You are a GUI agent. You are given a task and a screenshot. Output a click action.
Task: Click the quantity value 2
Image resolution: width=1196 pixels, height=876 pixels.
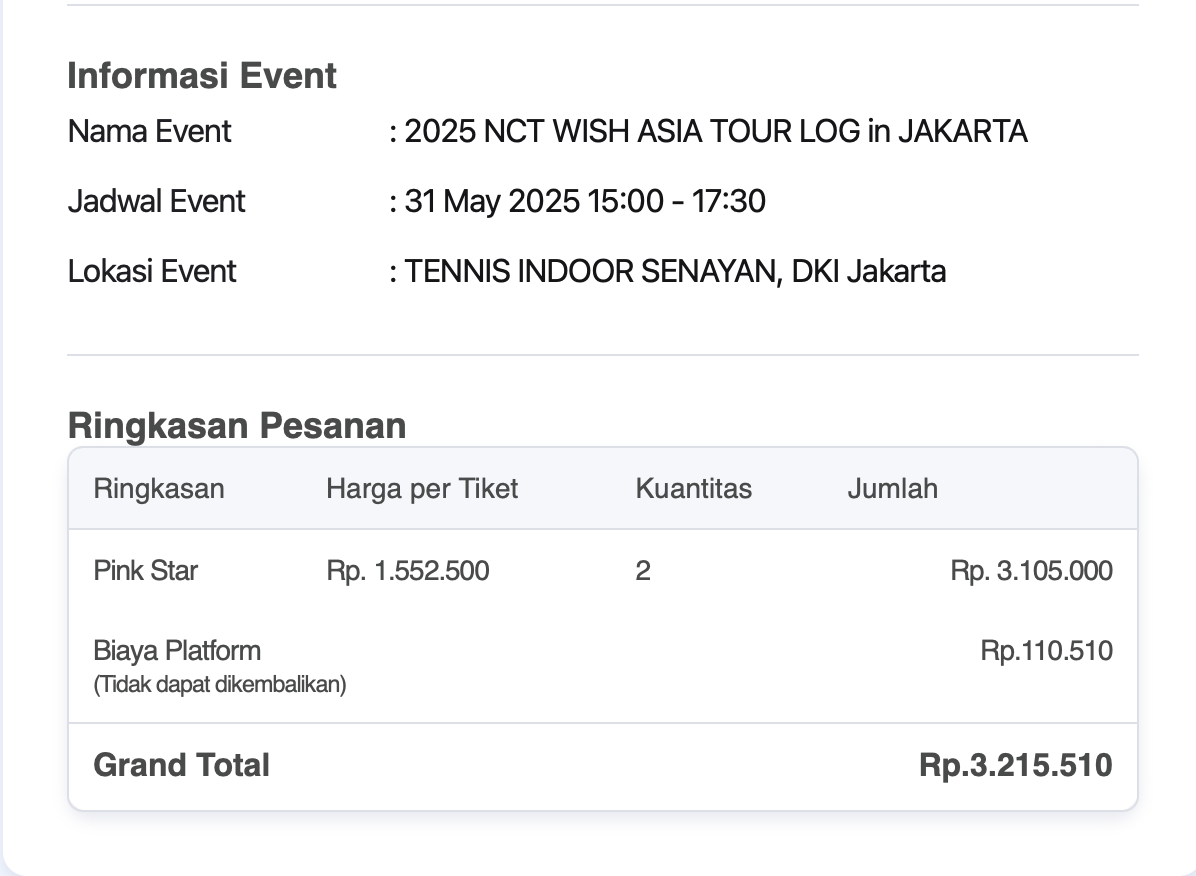pyautogui.click(x=643, y=571)
